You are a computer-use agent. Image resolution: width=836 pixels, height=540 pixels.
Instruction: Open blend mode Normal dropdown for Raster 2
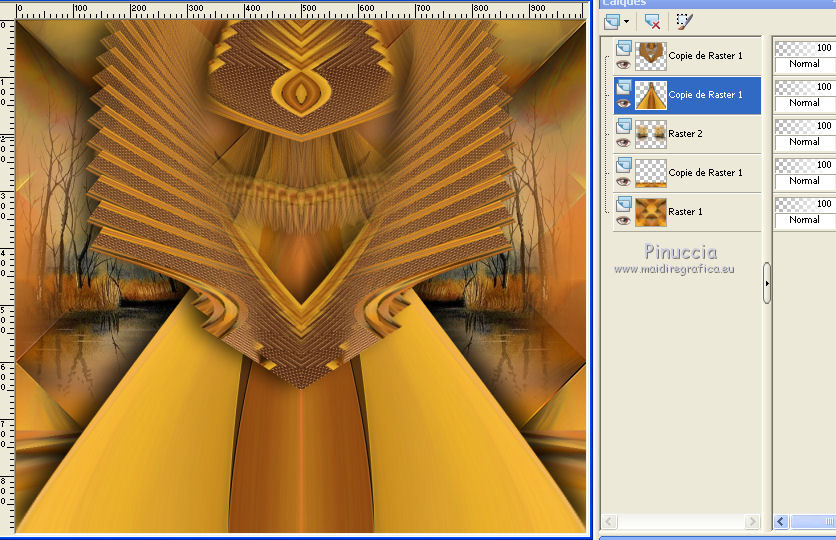coord(805,142)
